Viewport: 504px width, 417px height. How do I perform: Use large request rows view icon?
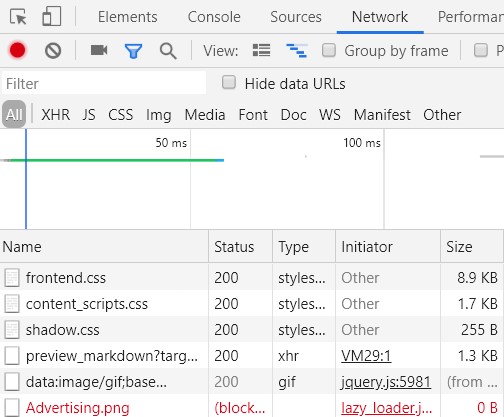coord(262,50)
